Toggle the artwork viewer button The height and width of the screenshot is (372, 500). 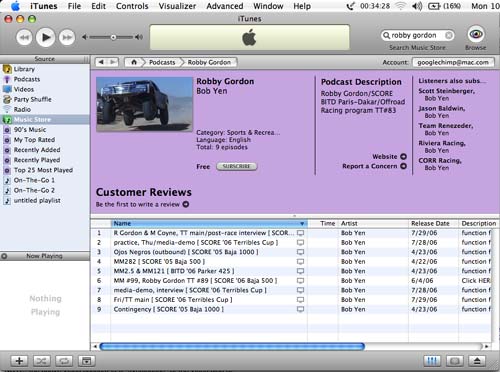click(x=87, y=361)
